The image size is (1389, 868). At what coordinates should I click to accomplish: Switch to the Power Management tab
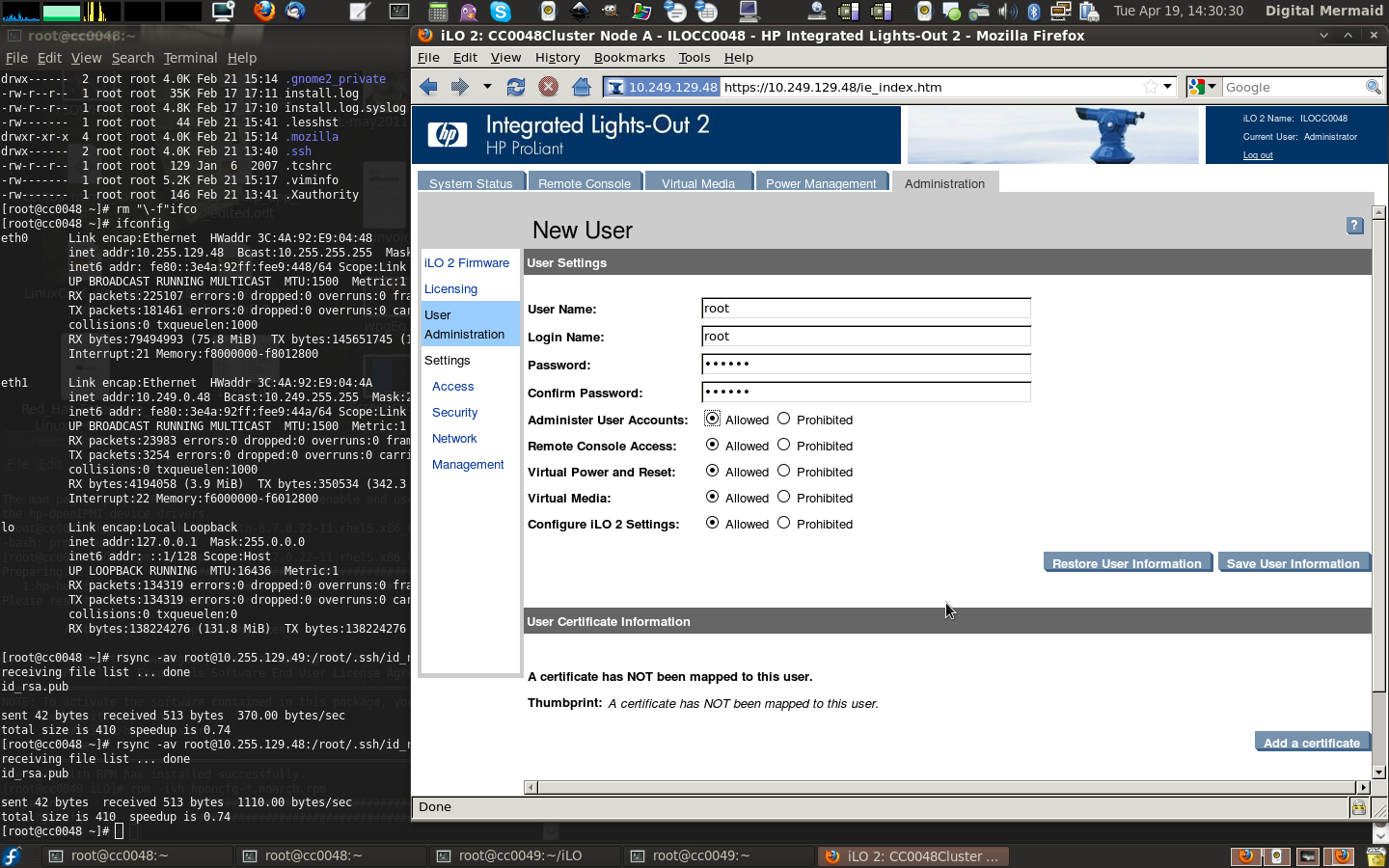coord(821,182)
